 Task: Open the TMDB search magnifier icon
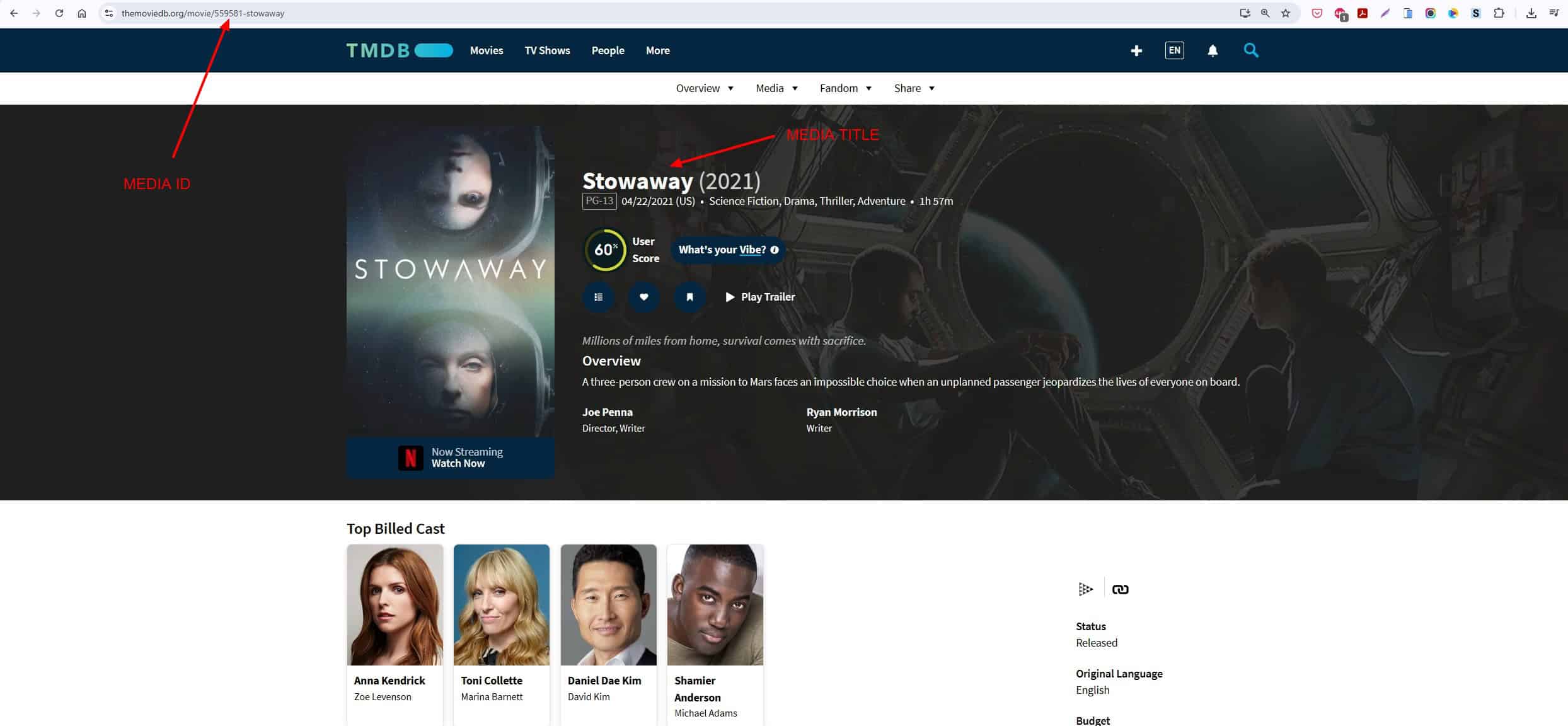tap(1251, 50)
